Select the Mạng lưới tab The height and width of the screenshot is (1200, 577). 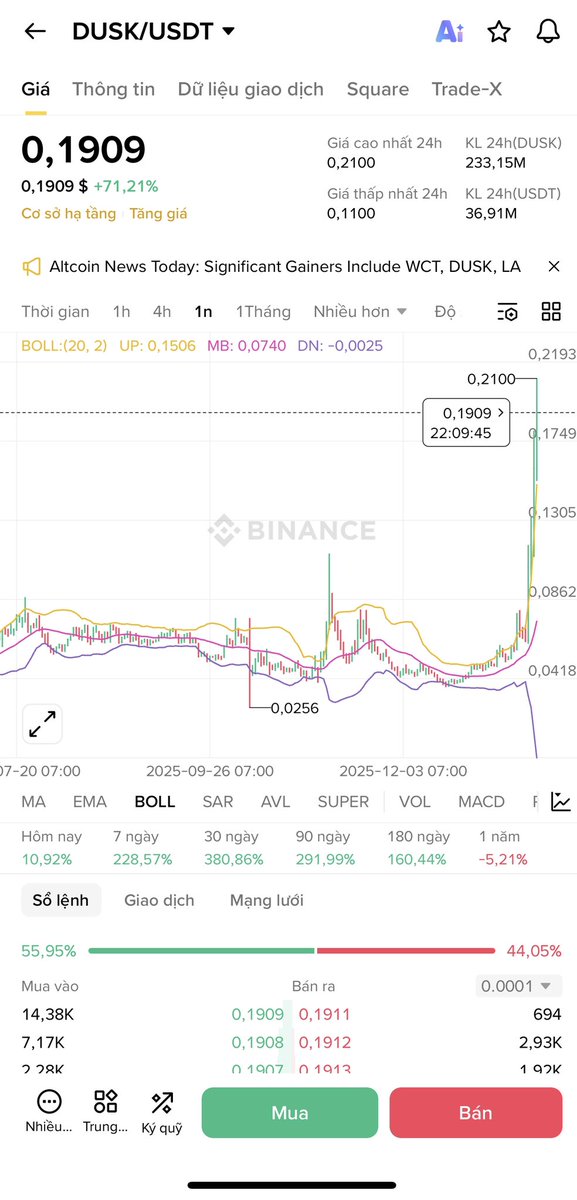point(267,900)
